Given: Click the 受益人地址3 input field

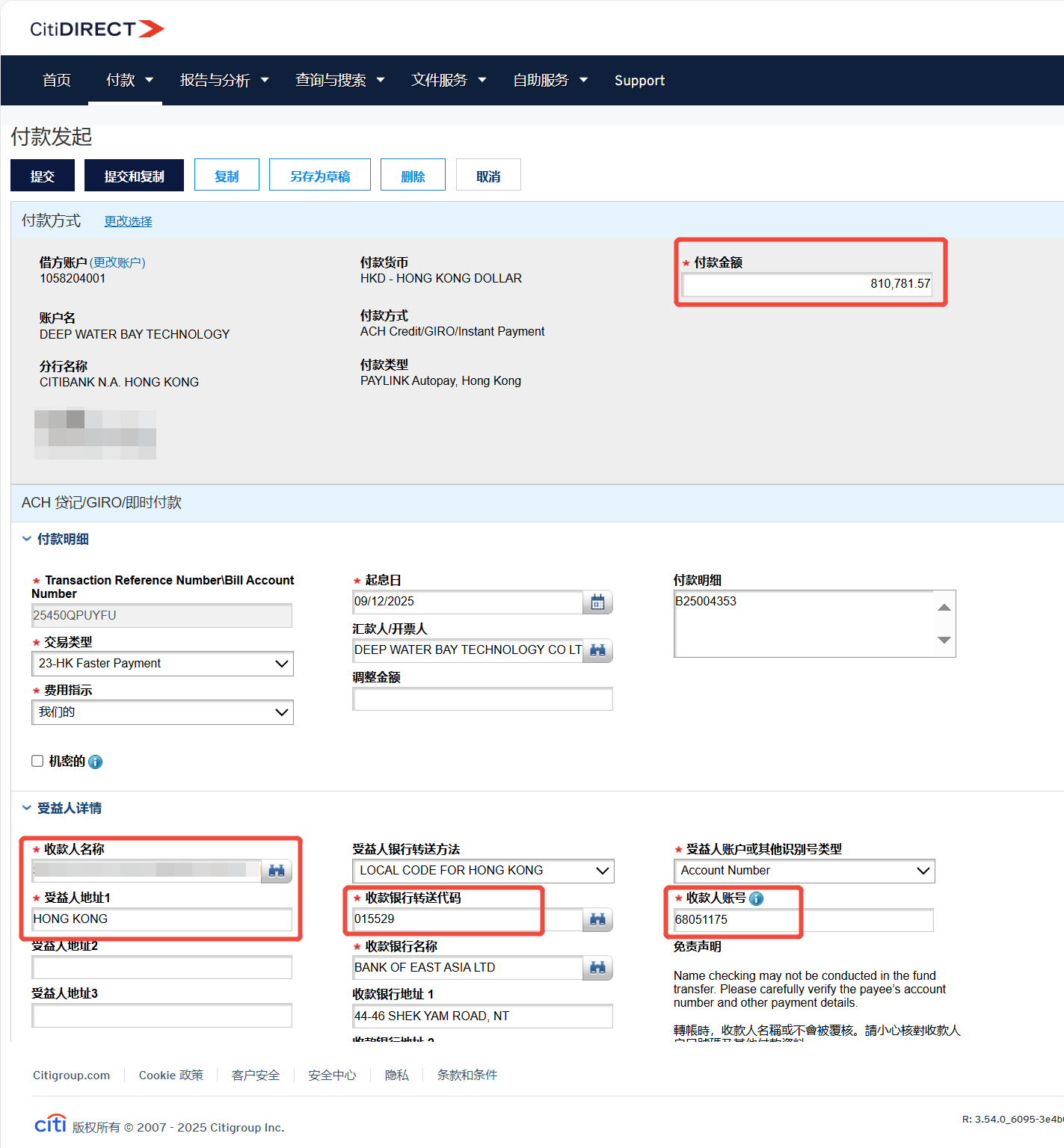Looking at the screenshot, I should [x=162, y=1016].
